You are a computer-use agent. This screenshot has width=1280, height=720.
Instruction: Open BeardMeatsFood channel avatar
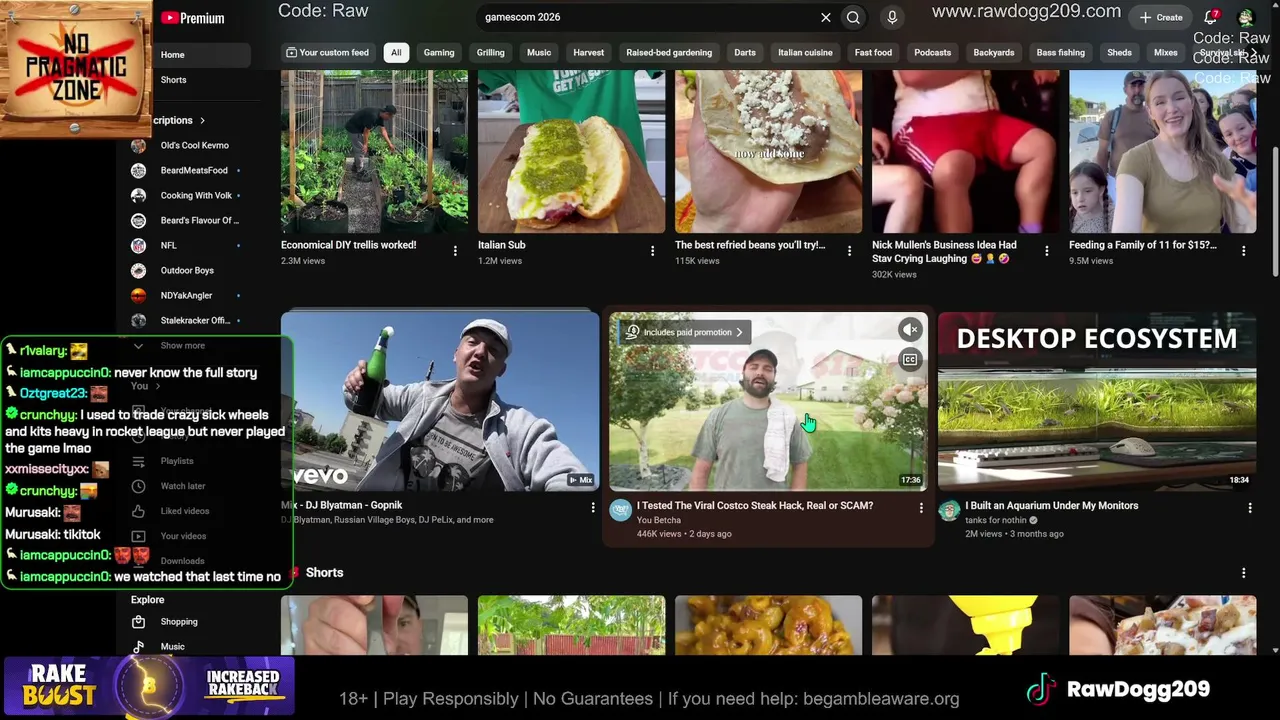139,170
